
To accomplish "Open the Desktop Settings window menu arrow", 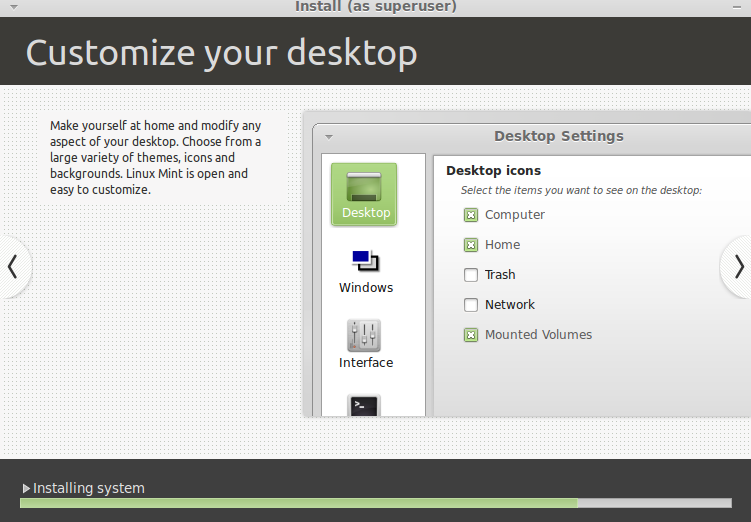I will [329, 137].
